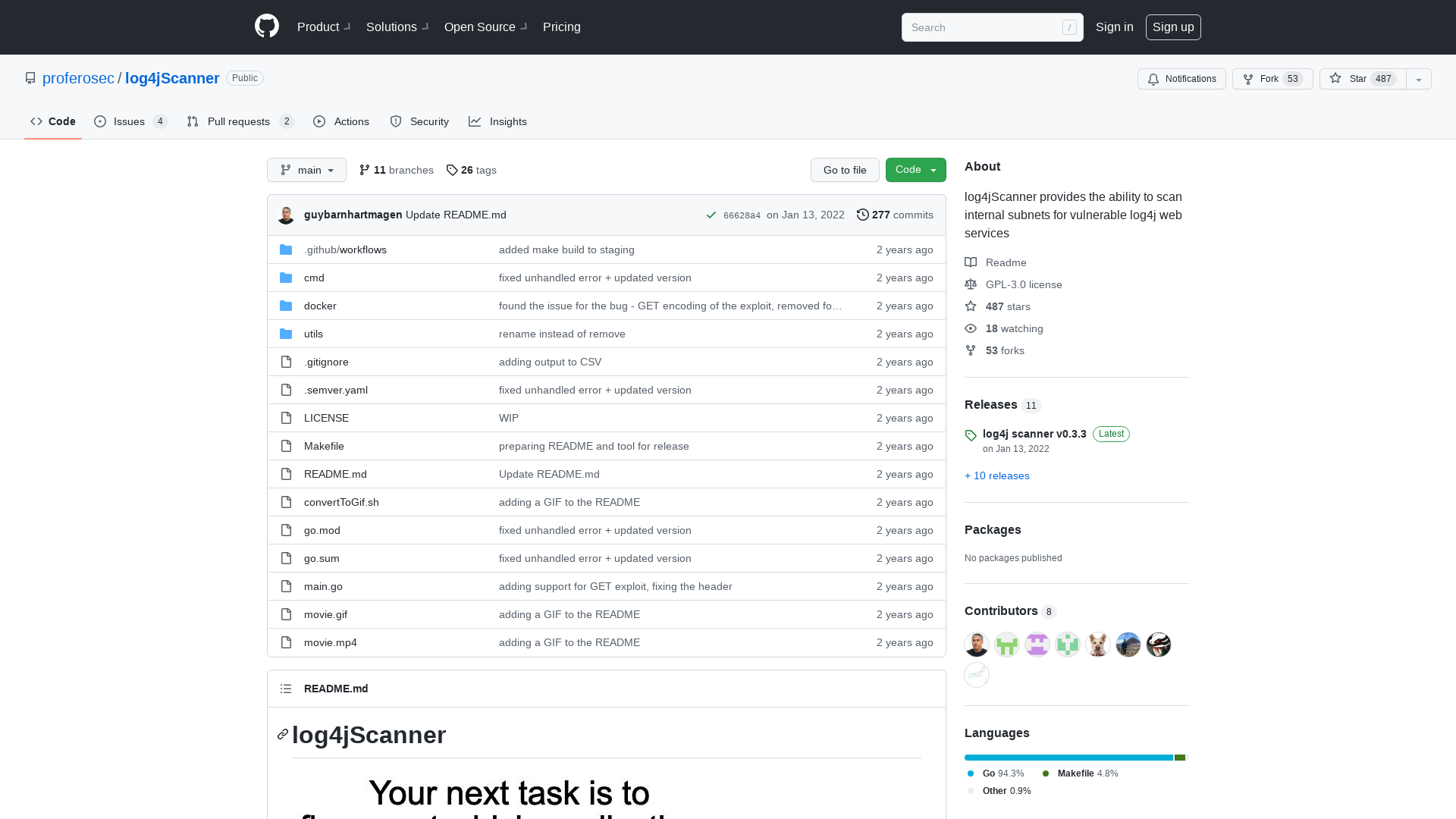This screenshot has width=1456, height=819.
Task: Open the .semver.yaml file
Action: [336, 390]
